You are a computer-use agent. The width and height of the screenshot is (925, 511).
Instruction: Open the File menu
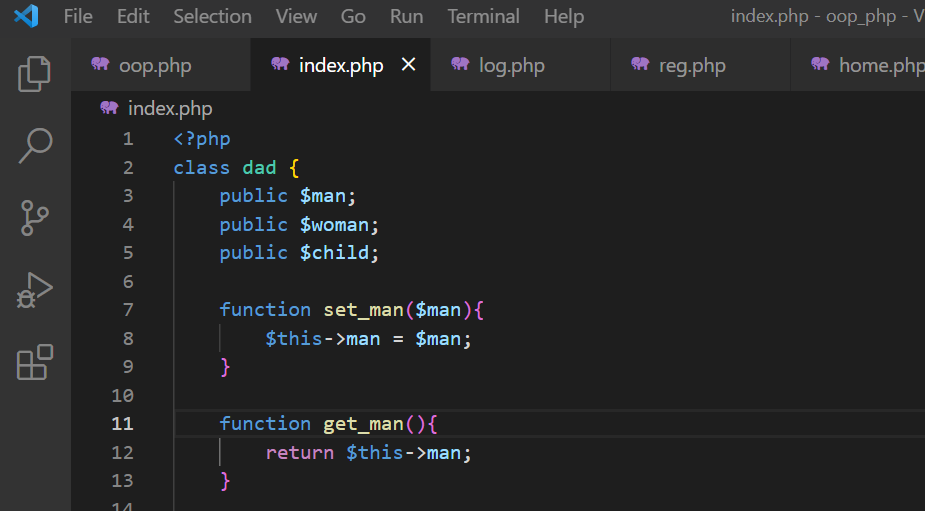78,17
